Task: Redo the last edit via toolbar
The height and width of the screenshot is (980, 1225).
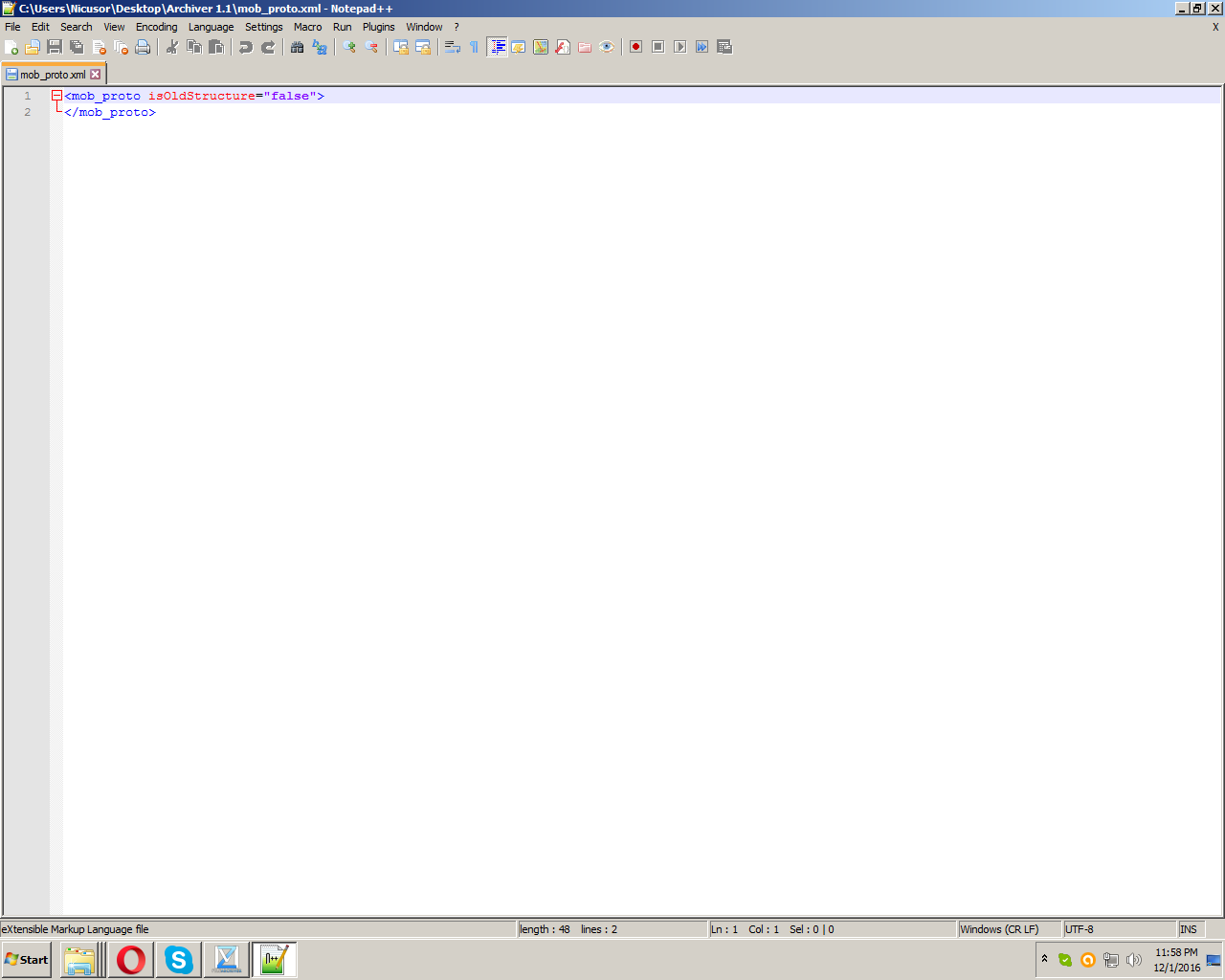Action: pyautogui.click(x=268, y=47)
